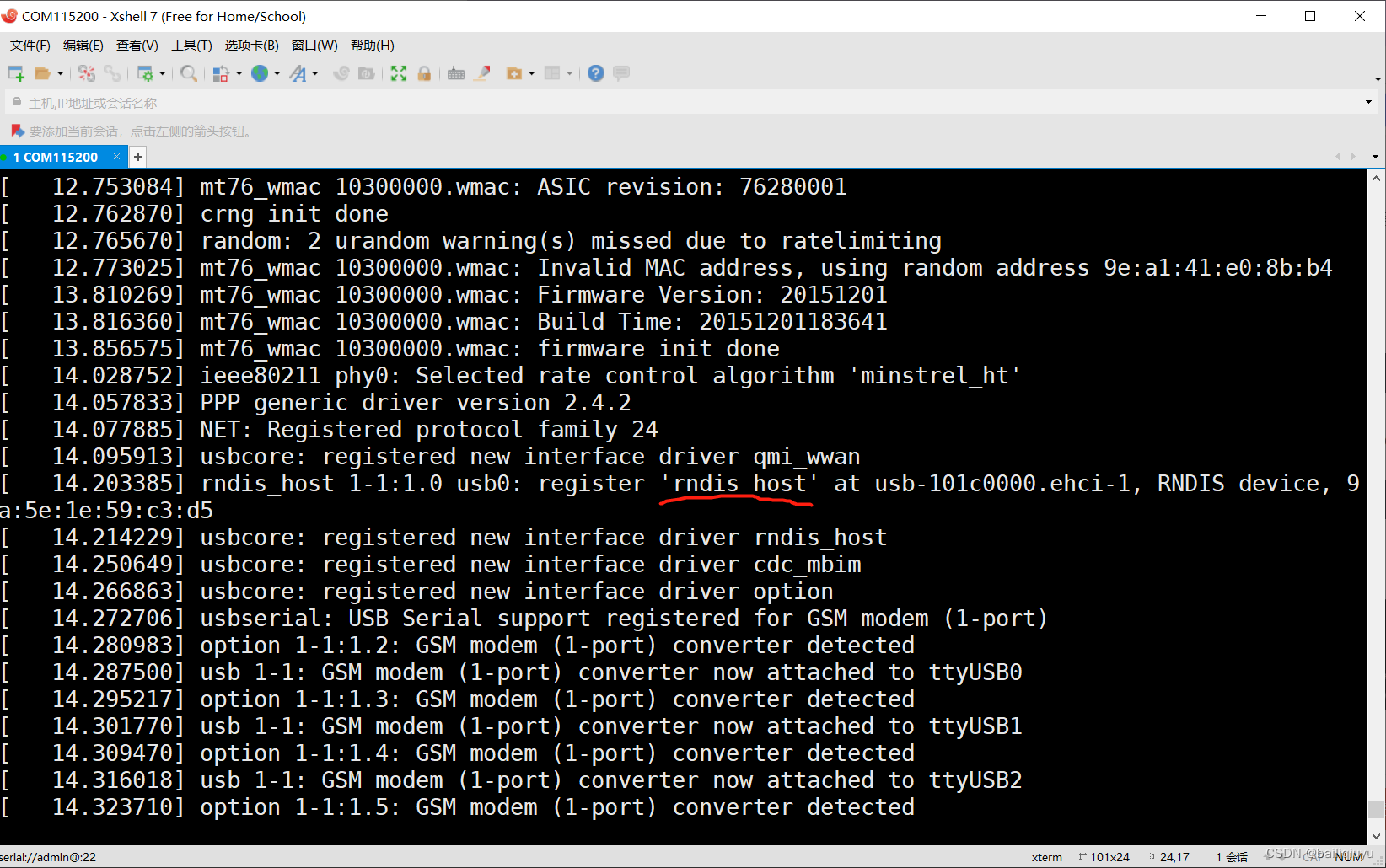Open the font settings dropdown arrow
This screenshot has width=1386, height=868.
coord(314,73)
